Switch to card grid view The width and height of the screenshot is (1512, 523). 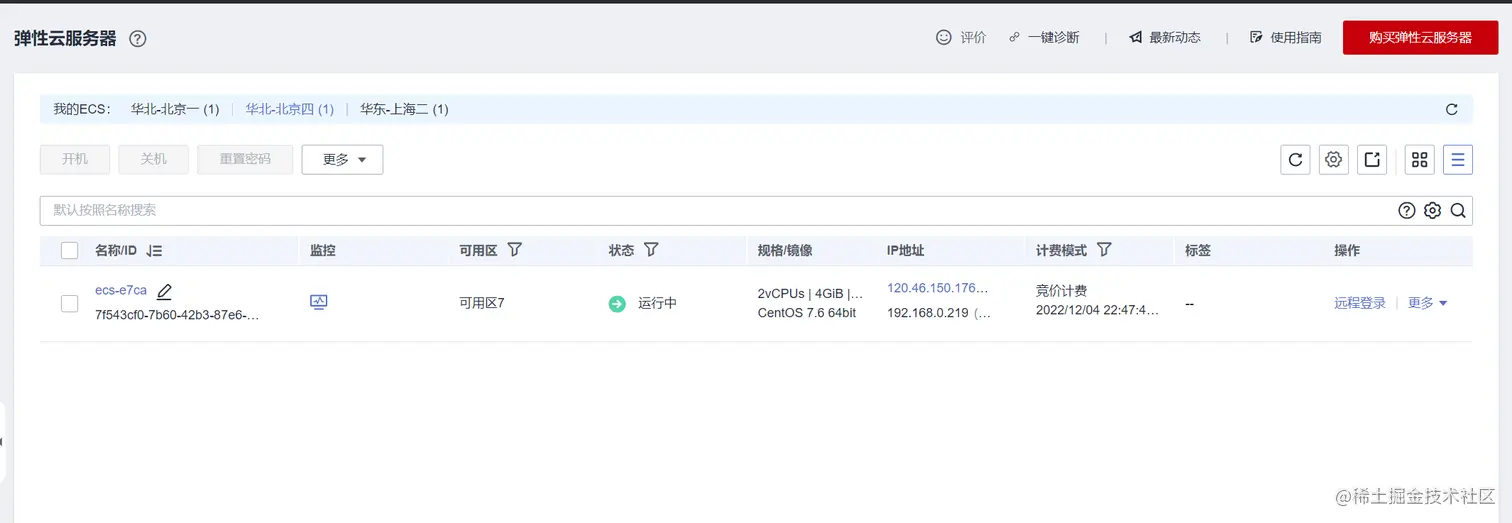click(1420, 159)
